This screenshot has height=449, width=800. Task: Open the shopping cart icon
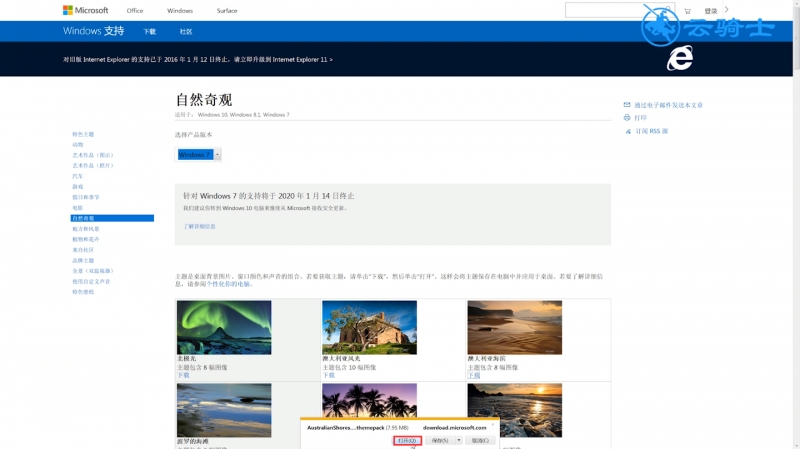687,11
